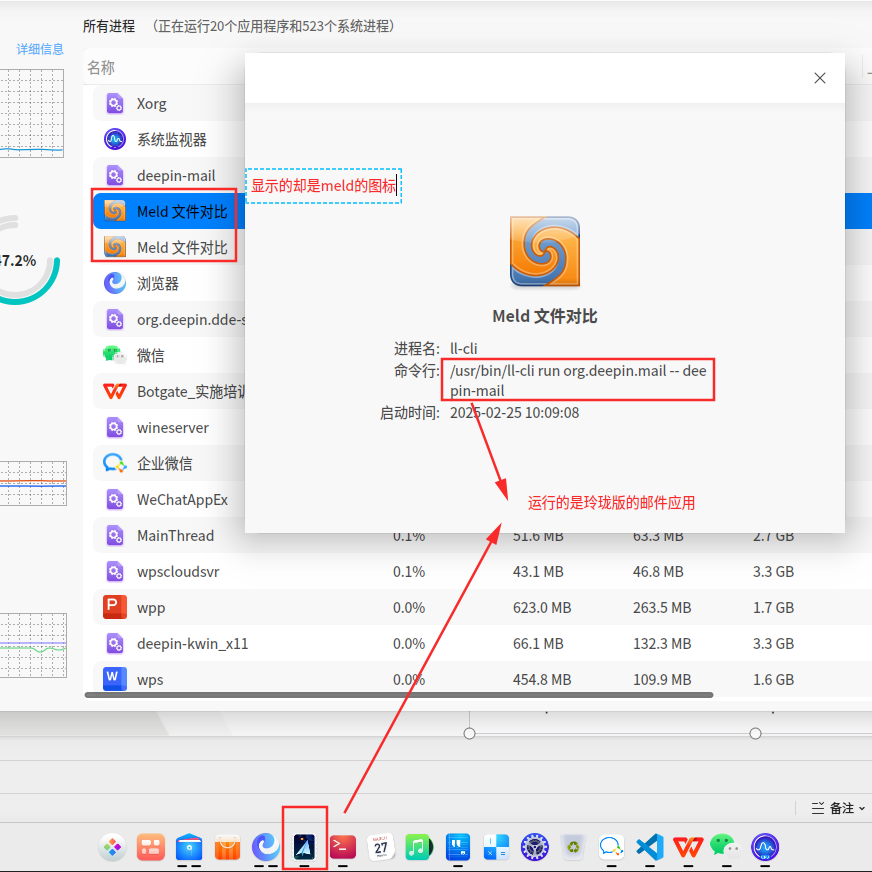872x872 pixels.
Task: Open the calculator icon in the dock
Action: pos(496,847)
